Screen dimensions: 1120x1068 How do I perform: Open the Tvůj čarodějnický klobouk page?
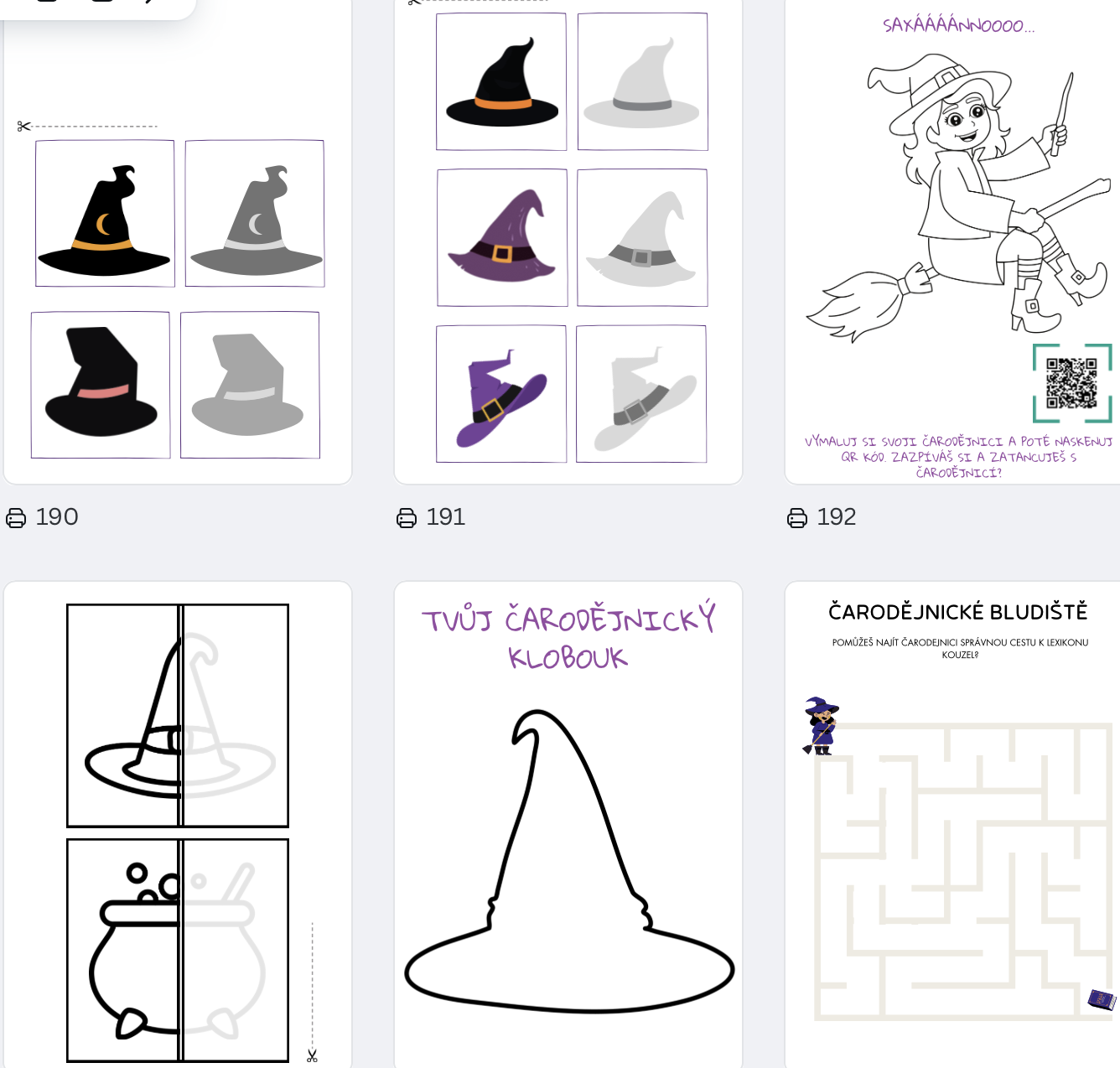[x=568, y=824]
